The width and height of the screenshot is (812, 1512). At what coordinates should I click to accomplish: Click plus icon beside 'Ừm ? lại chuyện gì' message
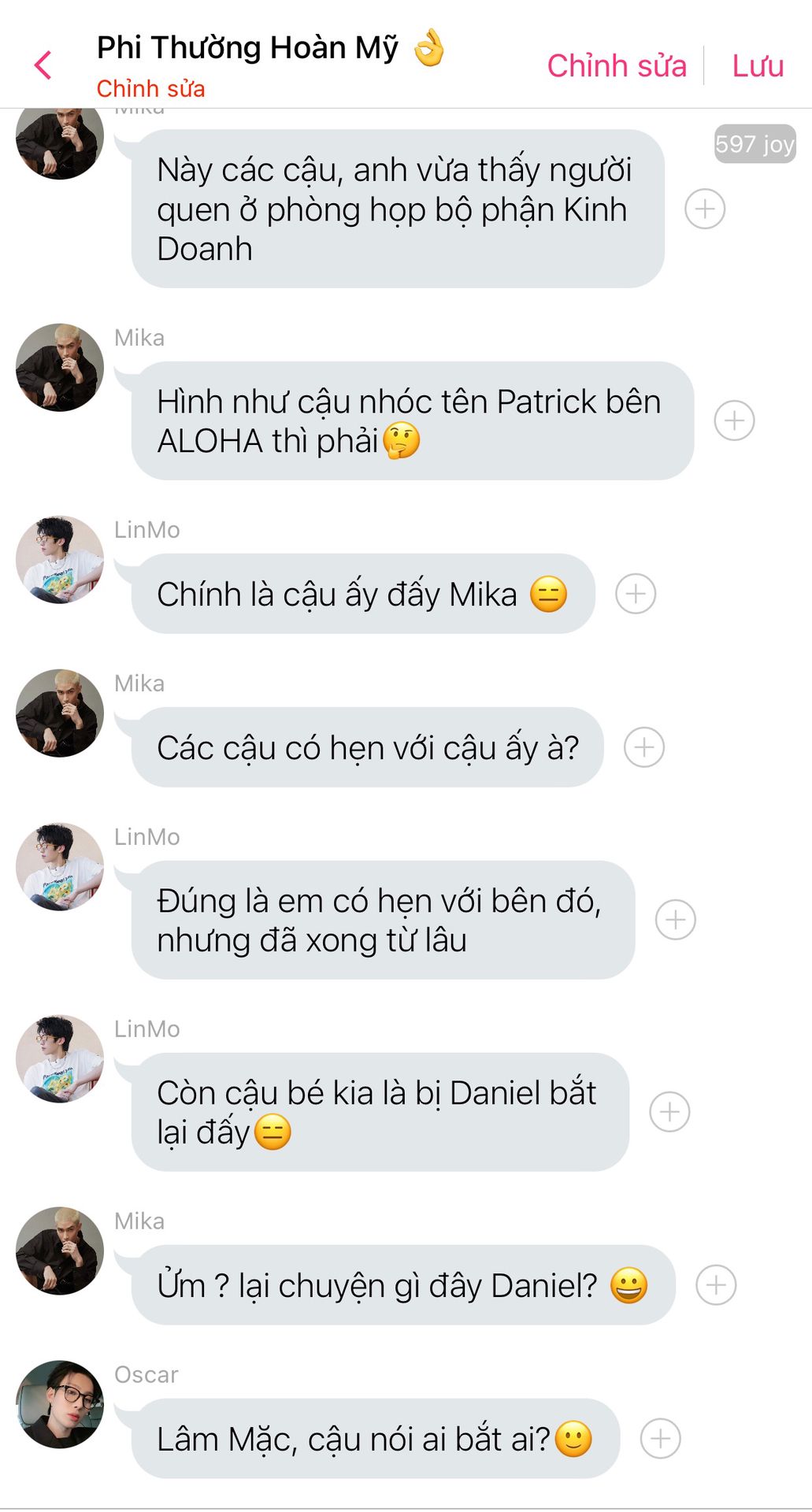tap(716, 1285)
